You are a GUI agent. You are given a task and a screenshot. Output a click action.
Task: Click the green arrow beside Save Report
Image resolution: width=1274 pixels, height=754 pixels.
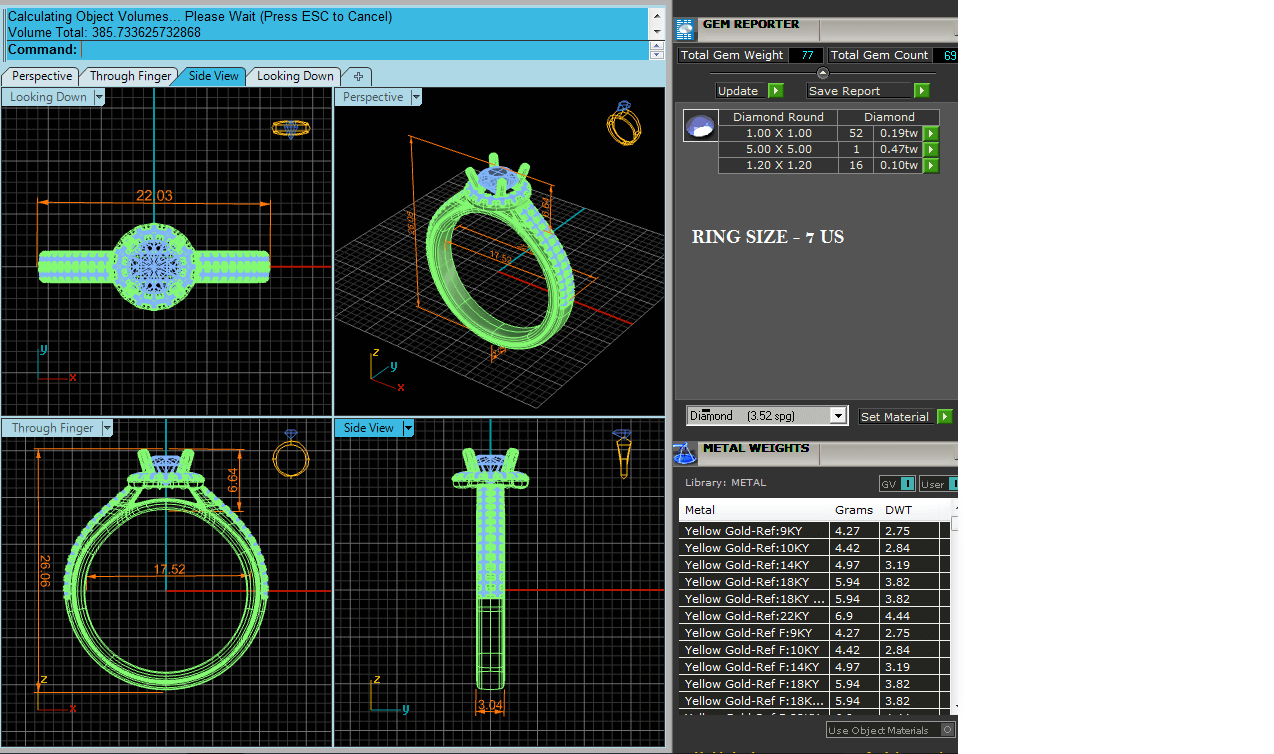921,91
